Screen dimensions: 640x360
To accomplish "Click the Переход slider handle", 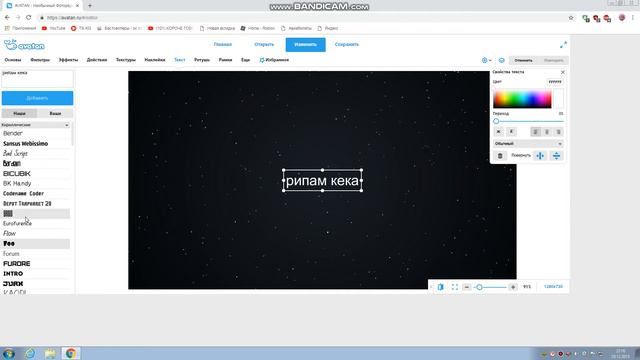I will pyautogui.click(x=496, y=121).
